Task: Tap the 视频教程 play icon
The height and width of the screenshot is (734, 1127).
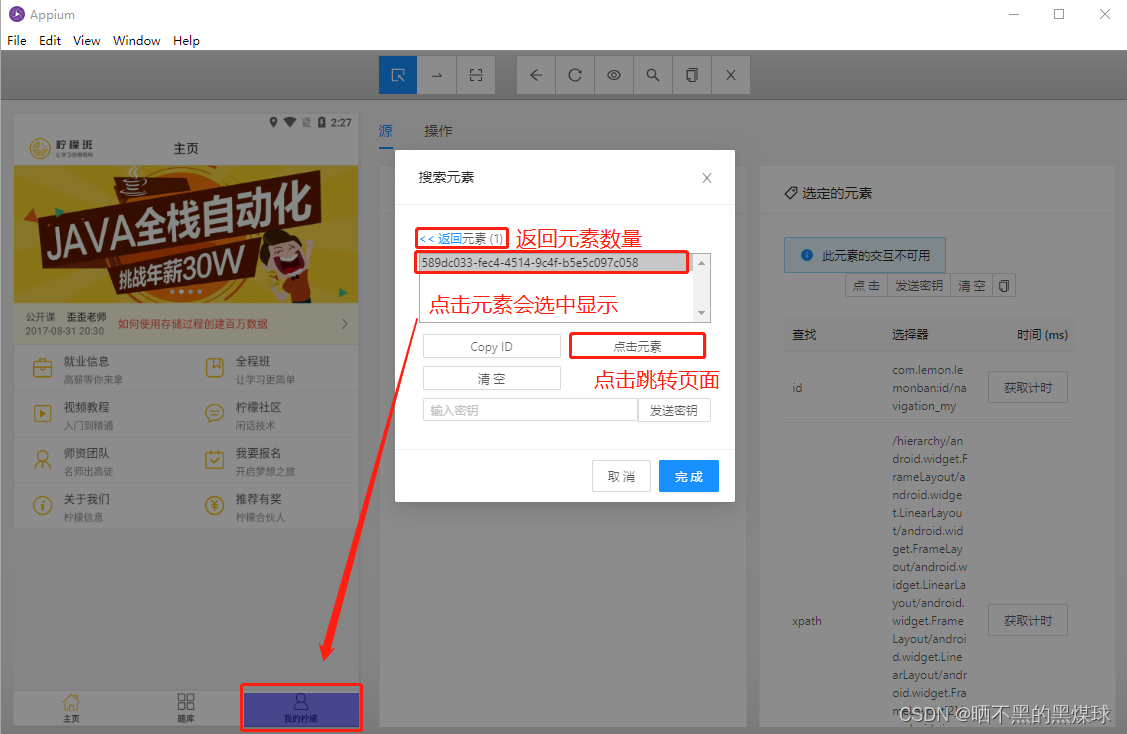Action: [x=42, y=413]
